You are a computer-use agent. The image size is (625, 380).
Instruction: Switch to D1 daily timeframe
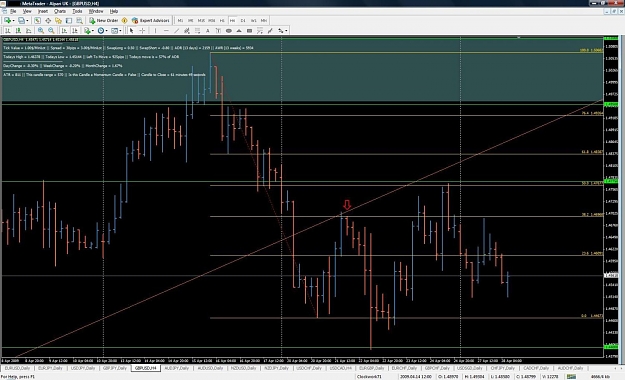click(x=243, y=20)
